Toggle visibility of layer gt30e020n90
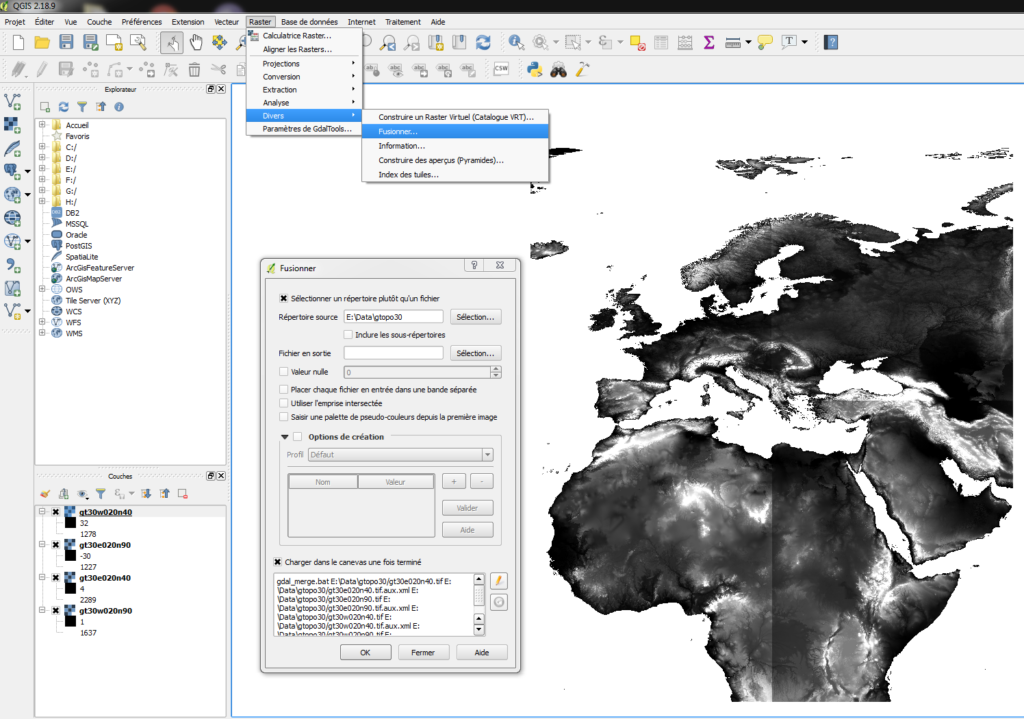The height and width of the screenshot is (719, 1024). [56, 545]
